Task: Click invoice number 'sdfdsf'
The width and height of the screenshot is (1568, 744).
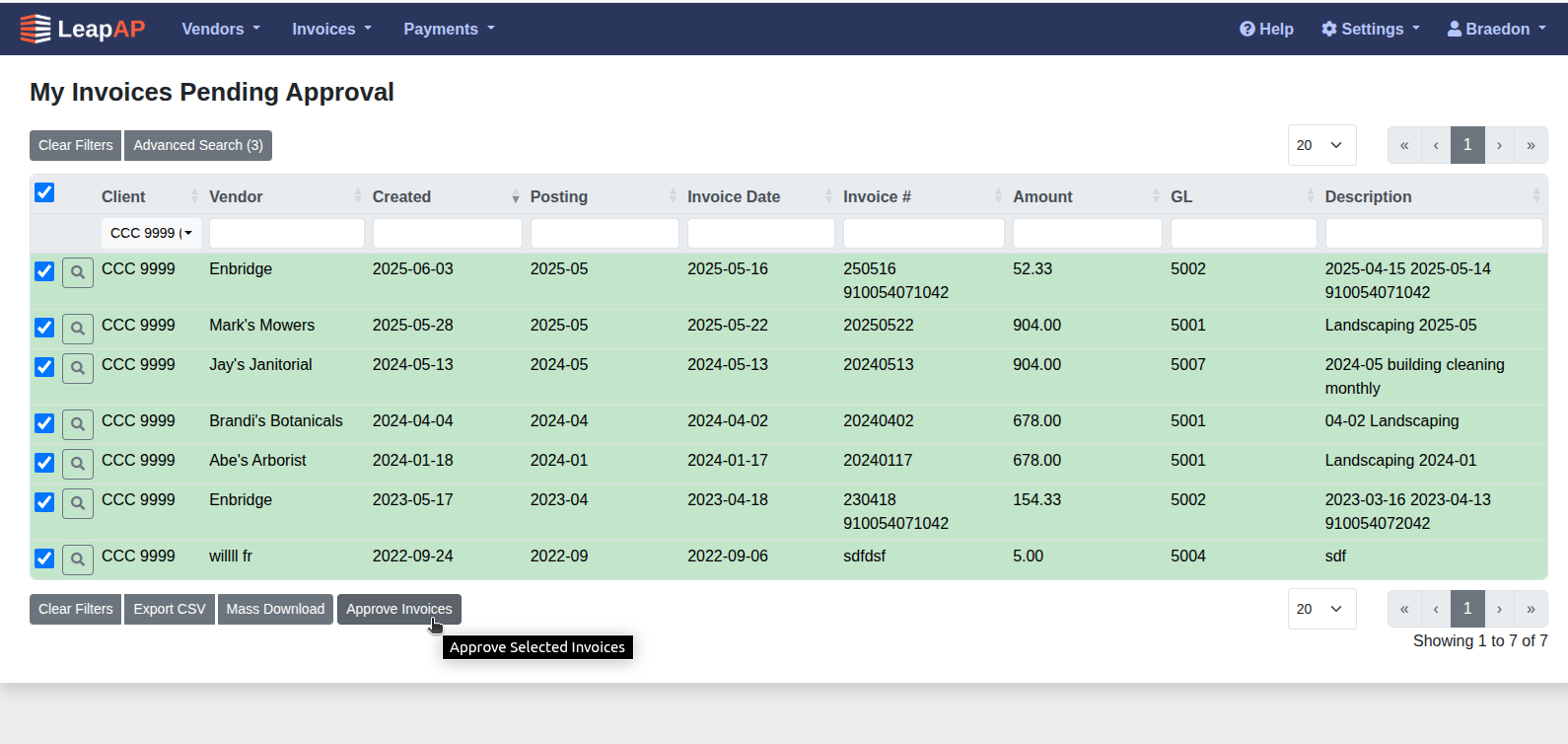Action: [864, 556]
